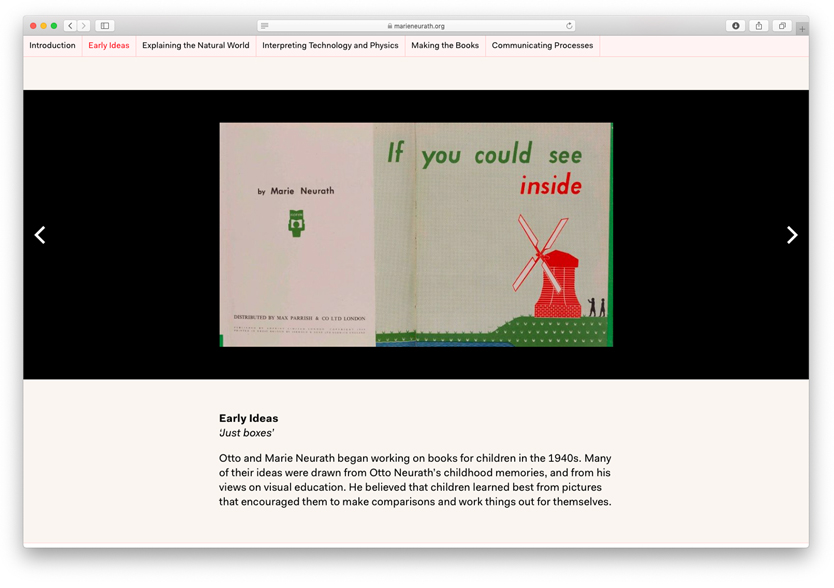
Task: Go back using Safari's back arrow
Action: (x=70, y=26)
